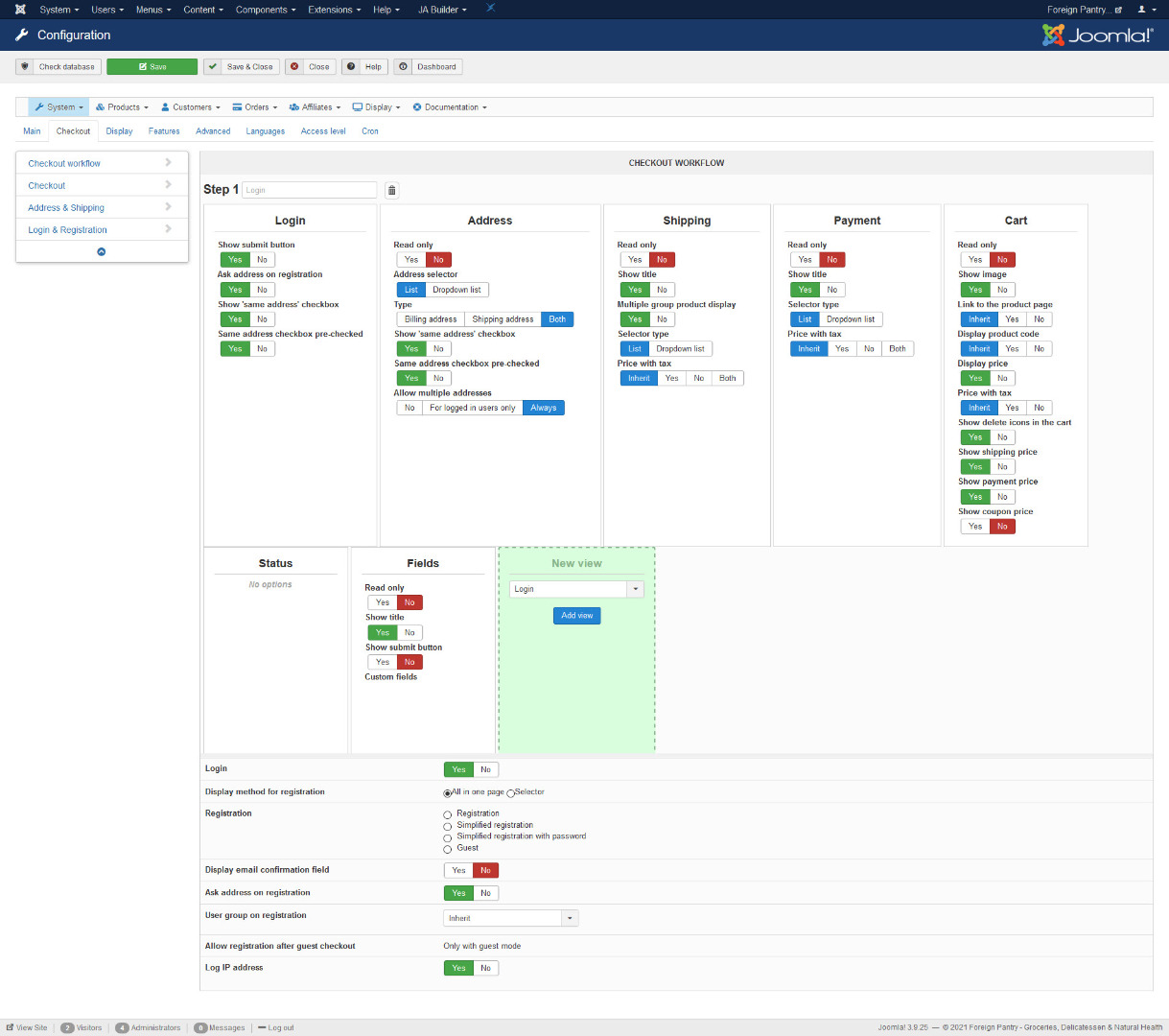
Task: Open the Components top menu
Action: 266,10
